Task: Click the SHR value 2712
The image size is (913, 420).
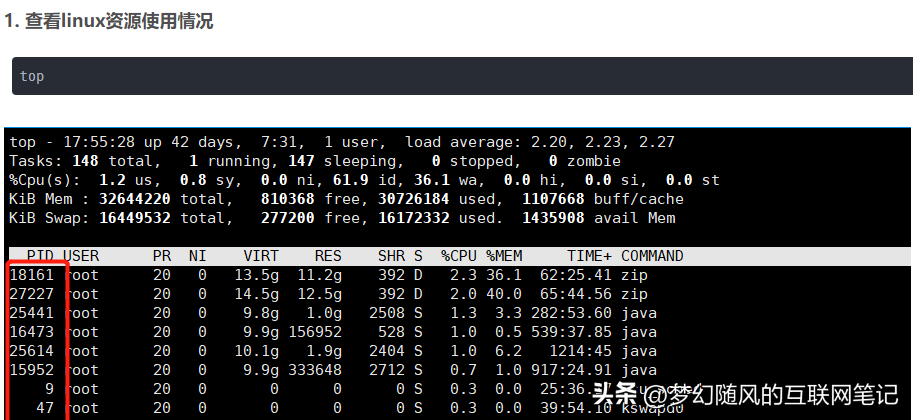Action: (x=387, y=370)
